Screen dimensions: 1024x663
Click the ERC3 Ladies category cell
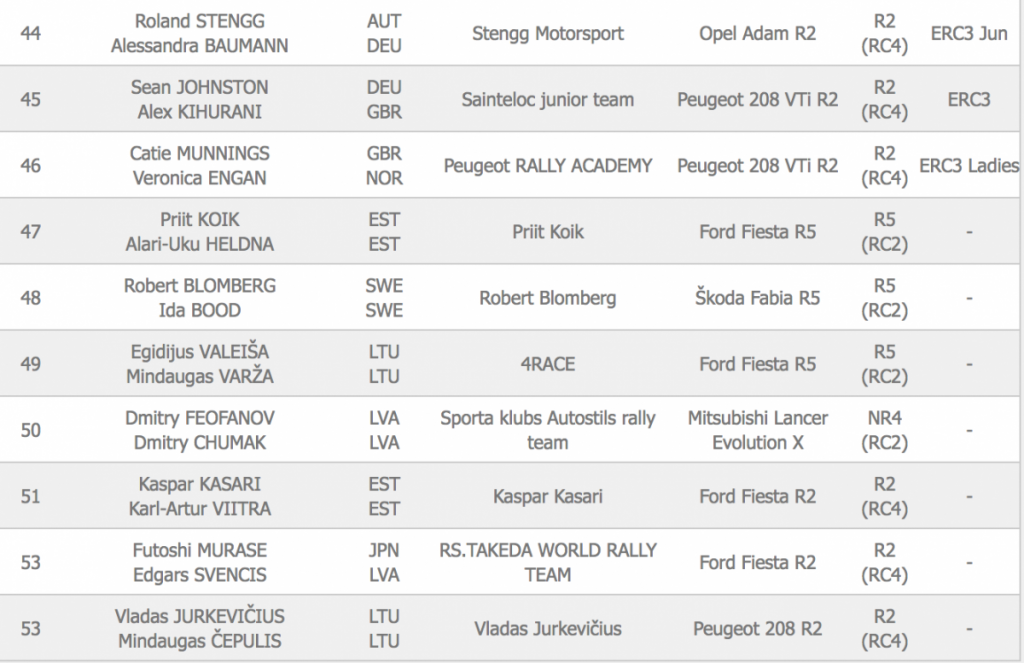968,165
